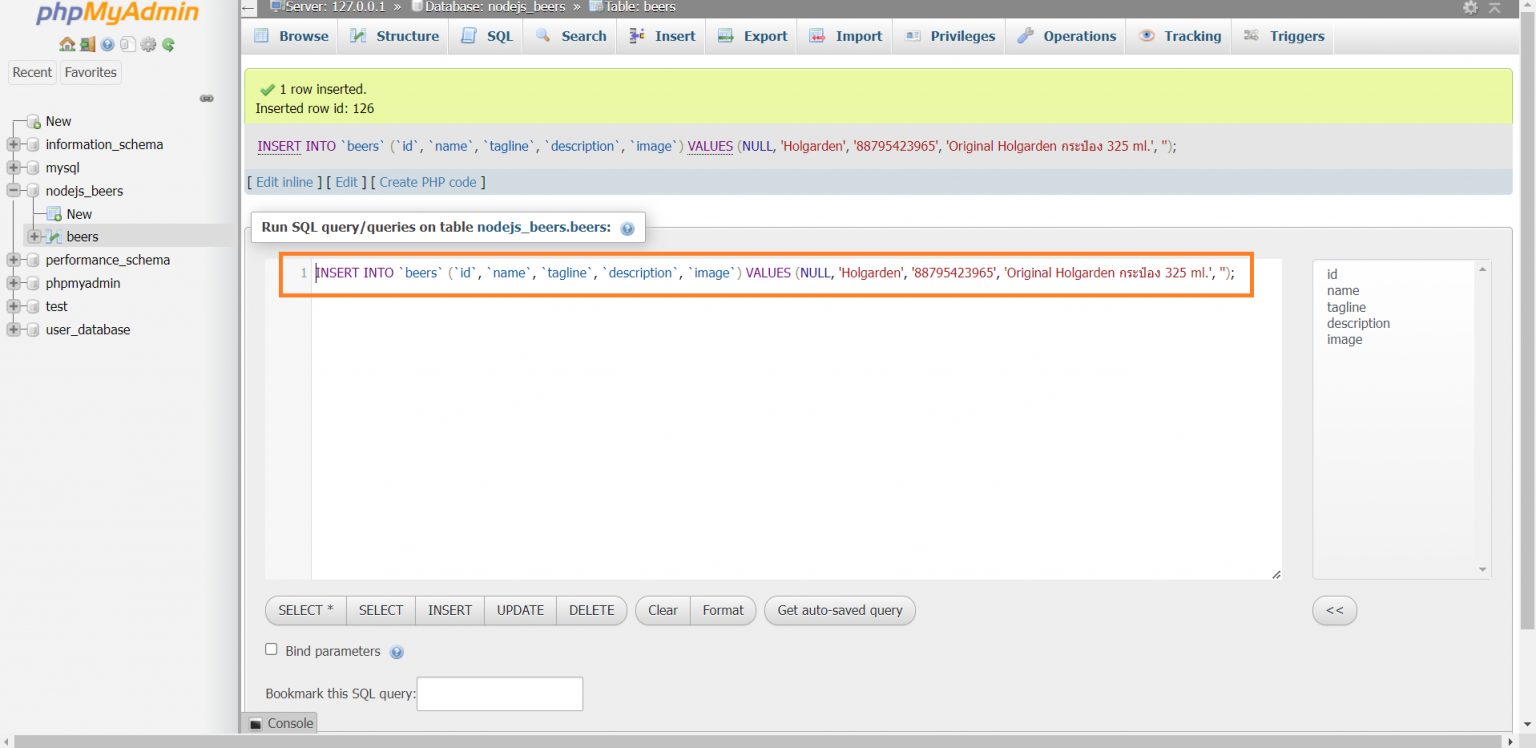The width and height of the screenshot is (1536, 748).
Task: Log out using the exit door icon
Action: (x=87, y=44)
